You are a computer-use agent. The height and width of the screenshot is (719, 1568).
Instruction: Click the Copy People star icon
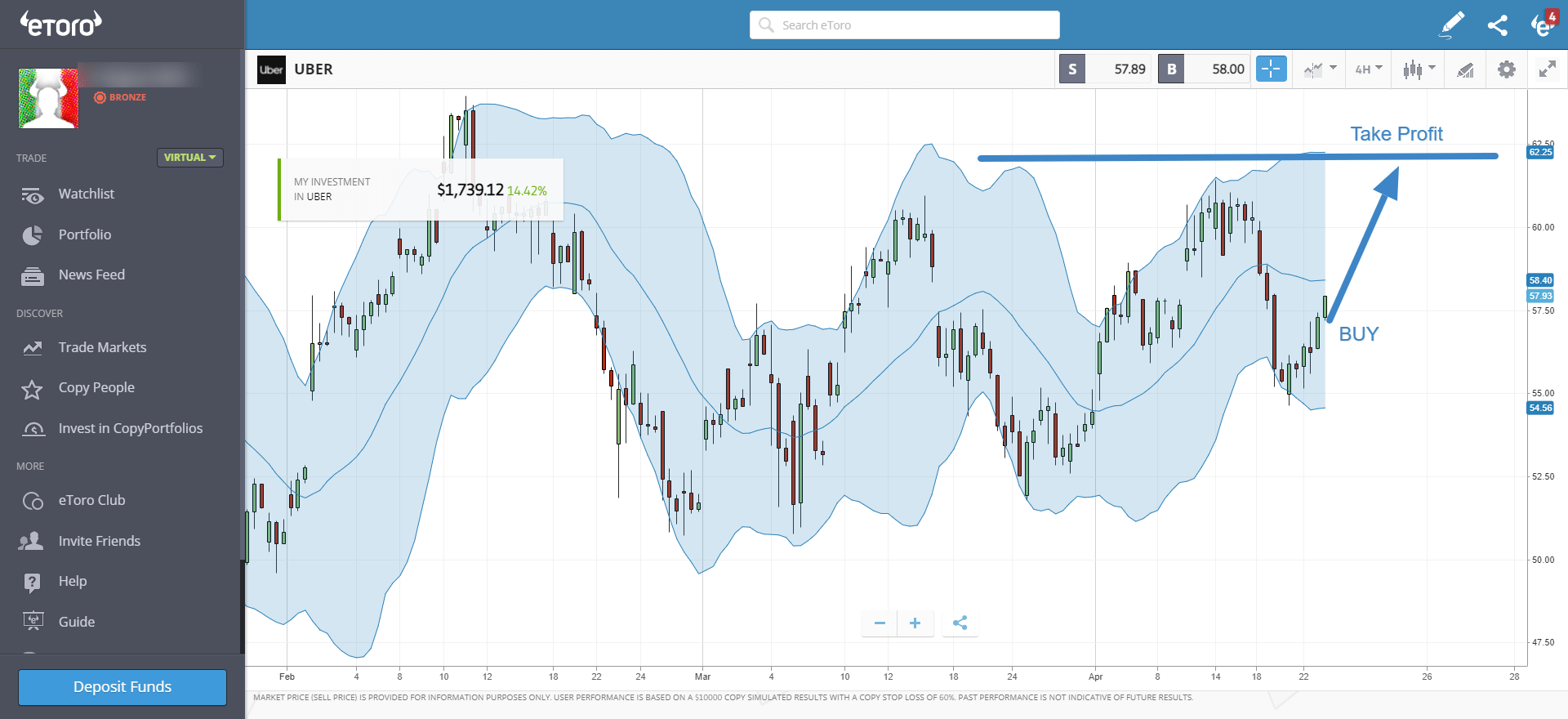pyautogui.click(x=32, y=390)
